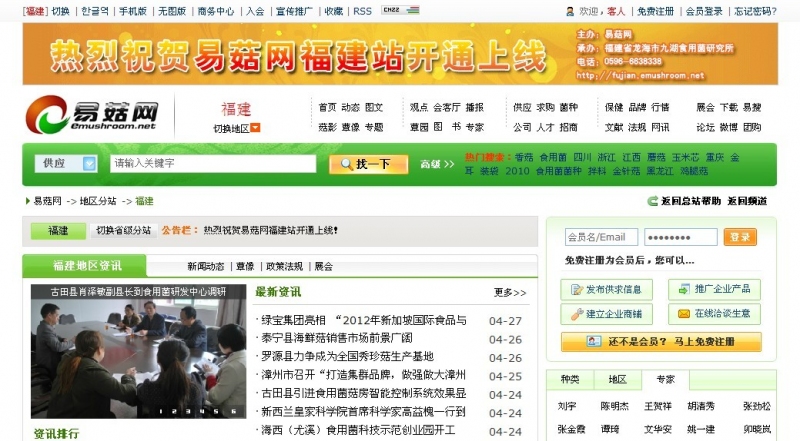Click the orange 登录 login button
The width and height of the screenshot is (800, 441).
739,237
